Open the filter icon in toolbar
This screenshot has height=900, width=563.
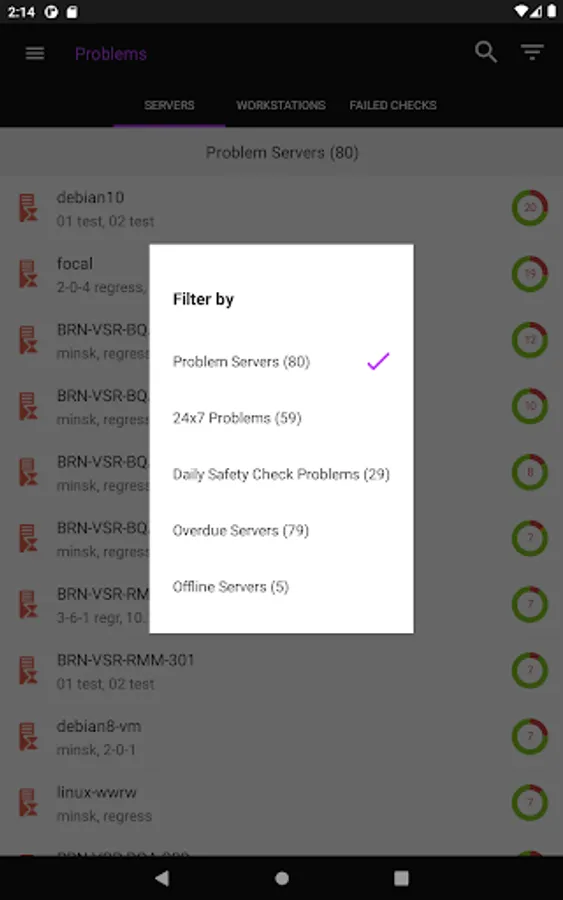[532, 52]
